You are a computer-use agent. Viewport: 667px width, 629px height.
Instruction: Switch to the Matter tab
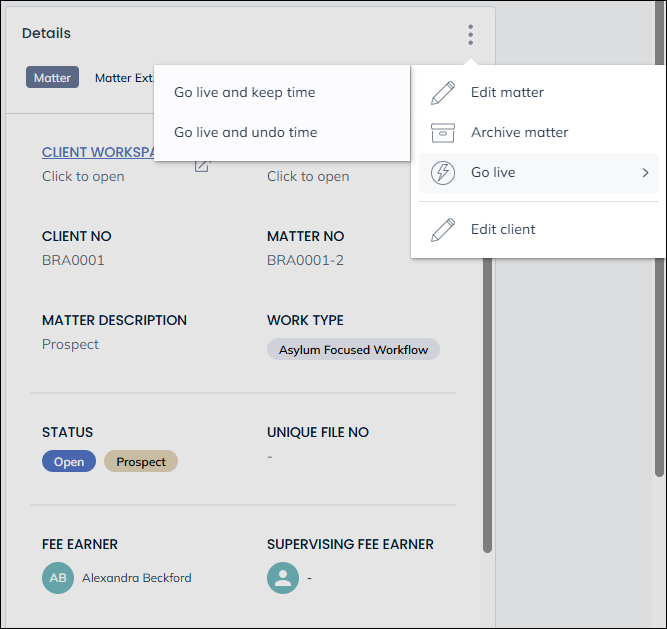[53, 77]
